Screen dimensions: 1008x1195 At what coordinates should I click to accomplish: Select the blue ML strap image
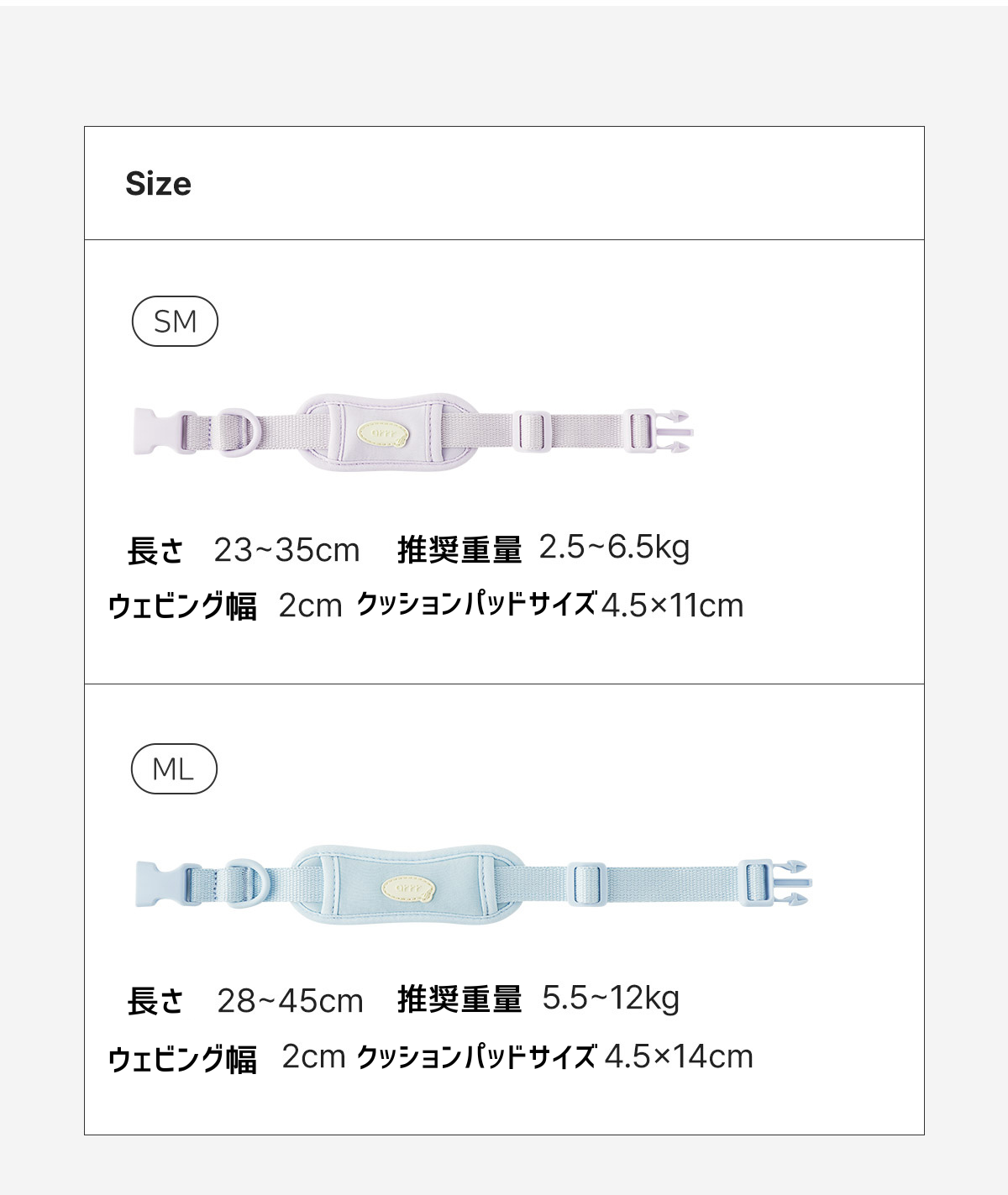tap(473, 883)
